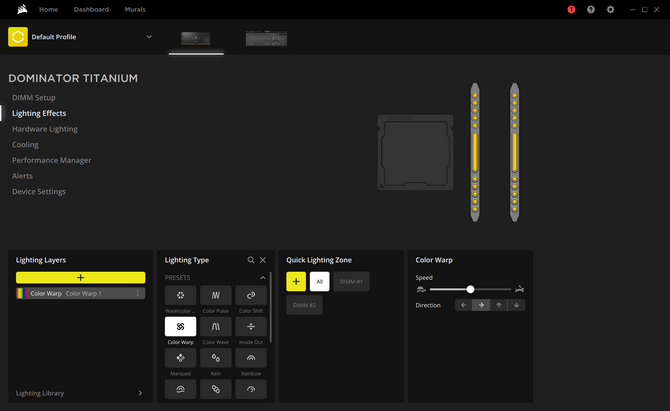Select the Color Pulse lighting preset

click(x=216, y=295)
